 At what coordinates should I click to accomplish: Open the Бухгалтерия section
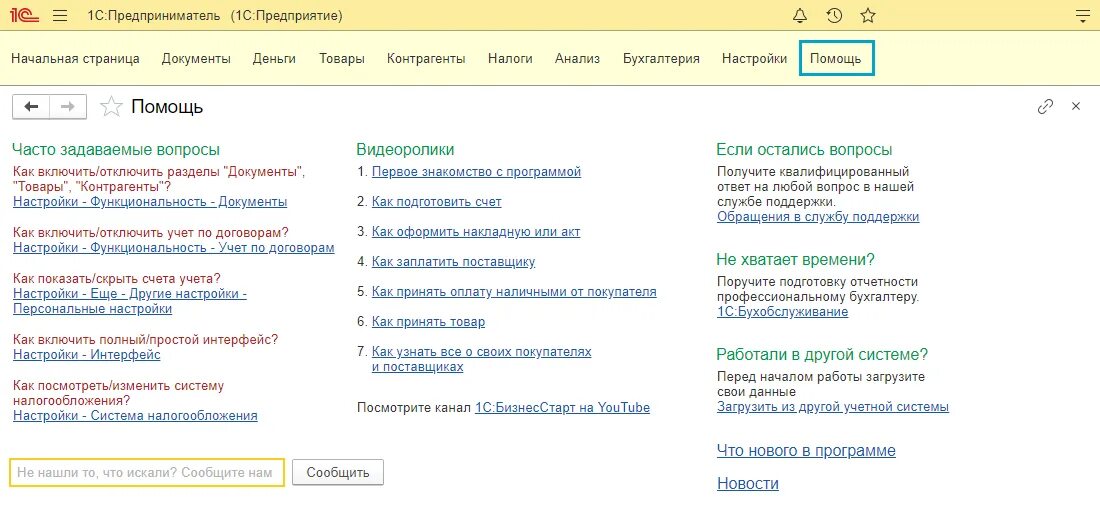(x=661, y=59)
